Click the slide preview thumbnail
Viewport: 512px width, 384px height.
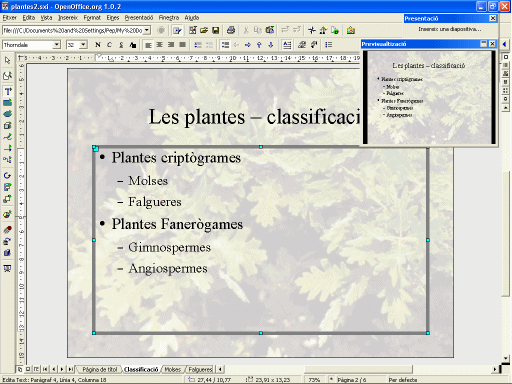click(429, 97)
